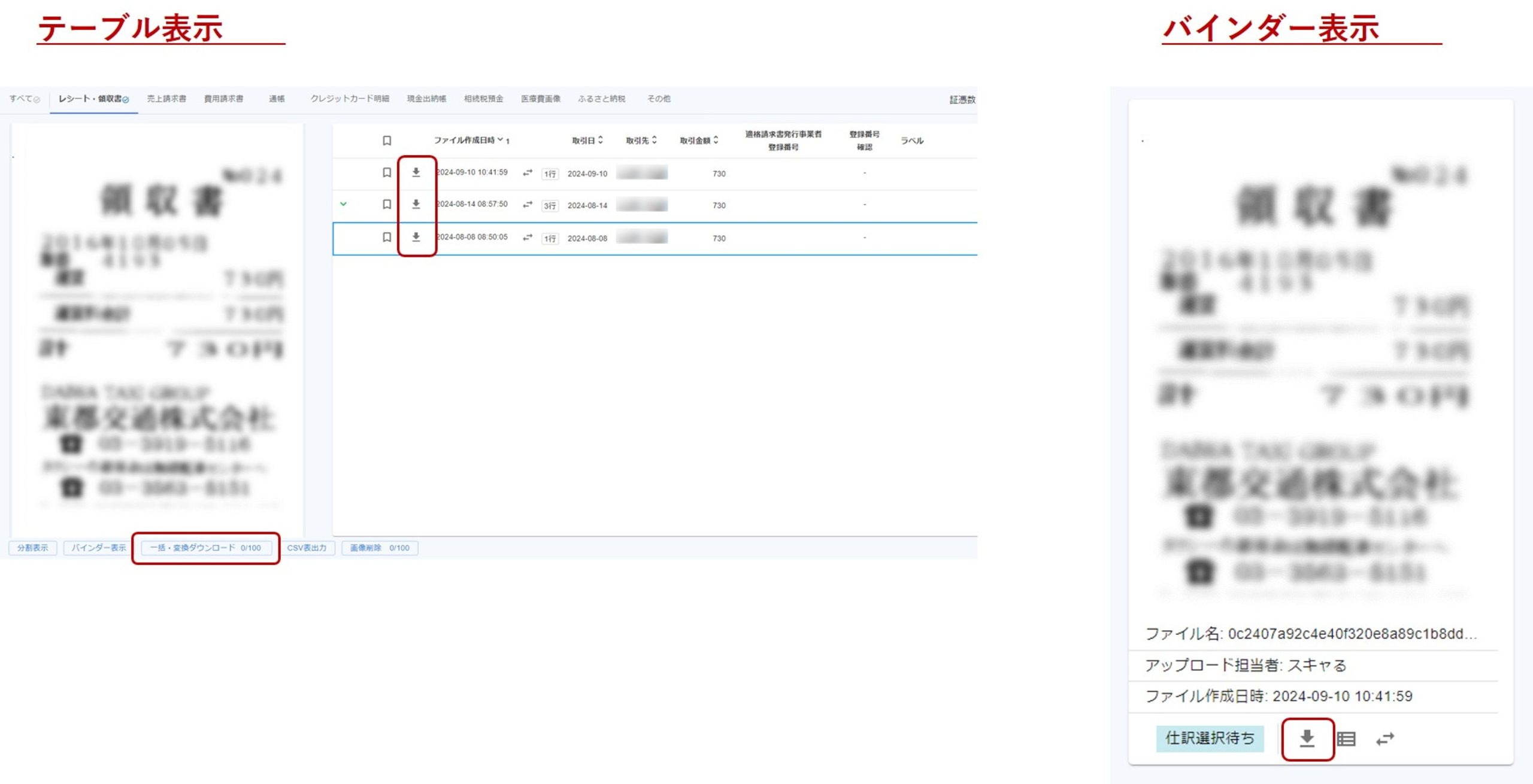The height and width of the screenshot is (784, 1533).
Task: Click 一括・変換ダウンロード button
Action: (205, 548)
